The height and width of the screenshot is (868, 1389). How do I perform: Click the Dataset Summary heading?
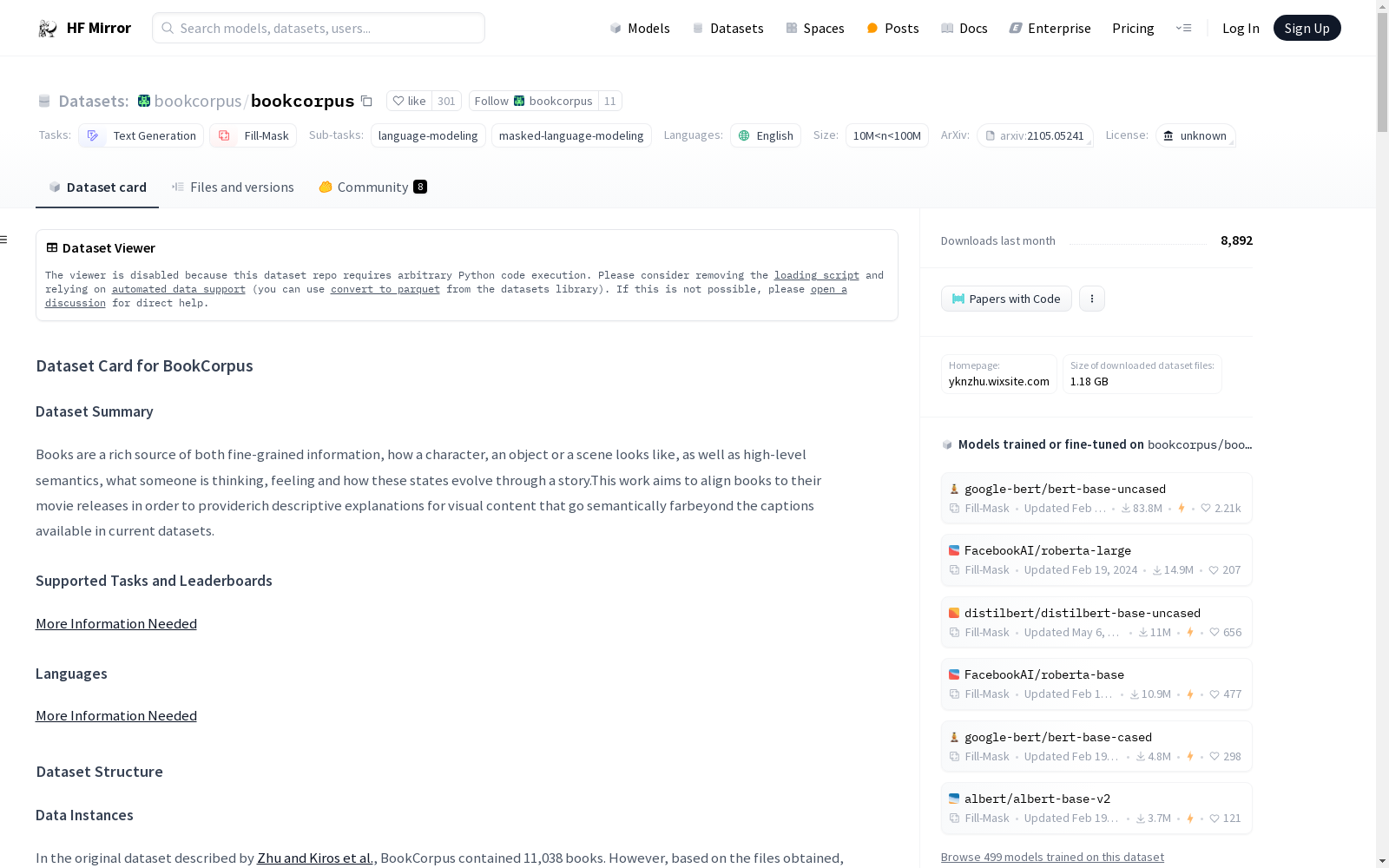tap(95, 411)
